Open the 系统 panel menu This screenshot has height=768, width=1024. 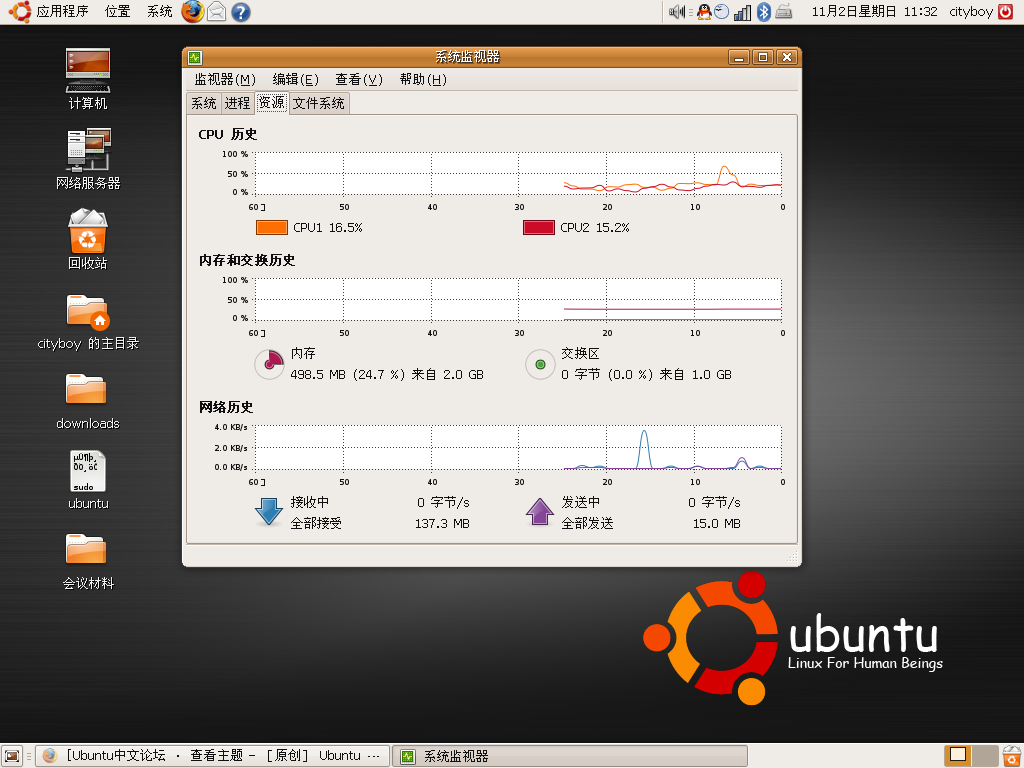tap(159, 12)
